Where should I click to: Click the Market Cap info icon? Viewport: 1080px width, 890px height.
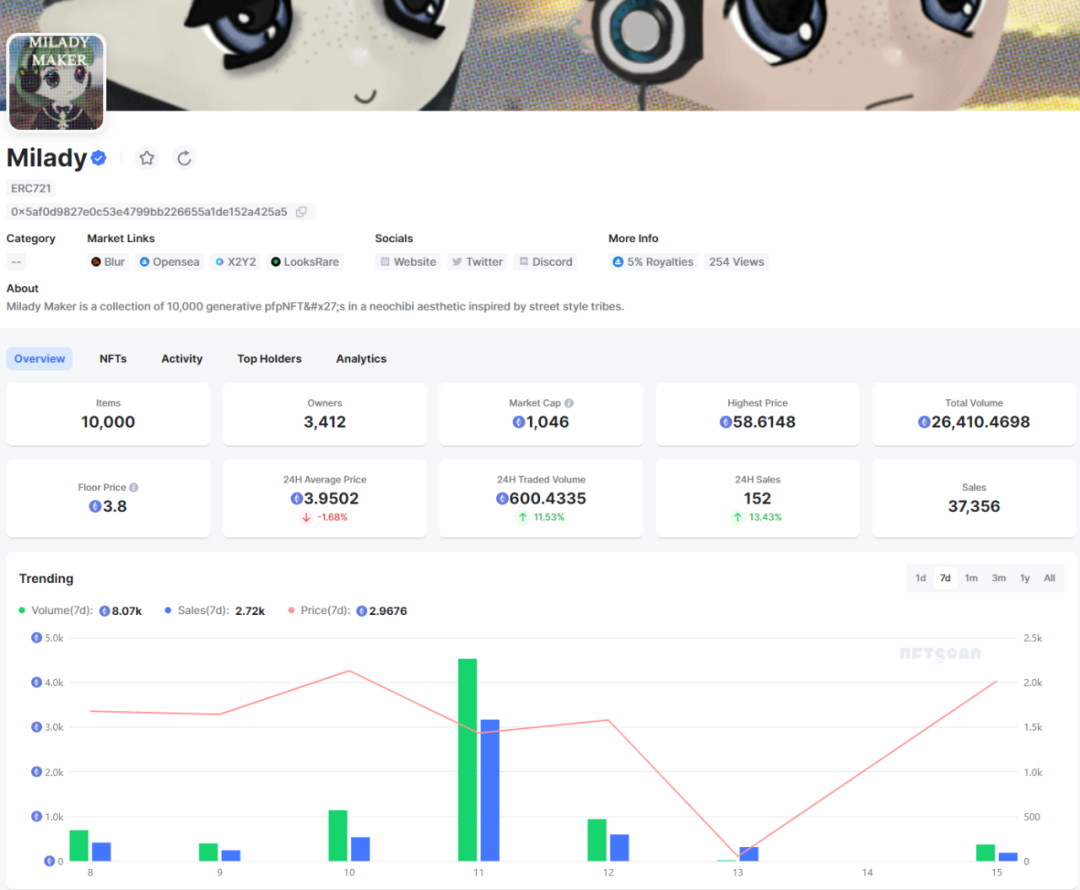tap(569, 403)
